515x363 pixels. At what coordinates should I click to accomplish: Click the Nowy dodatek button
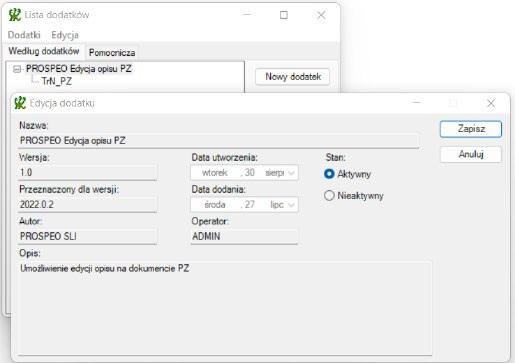[292, 77]
